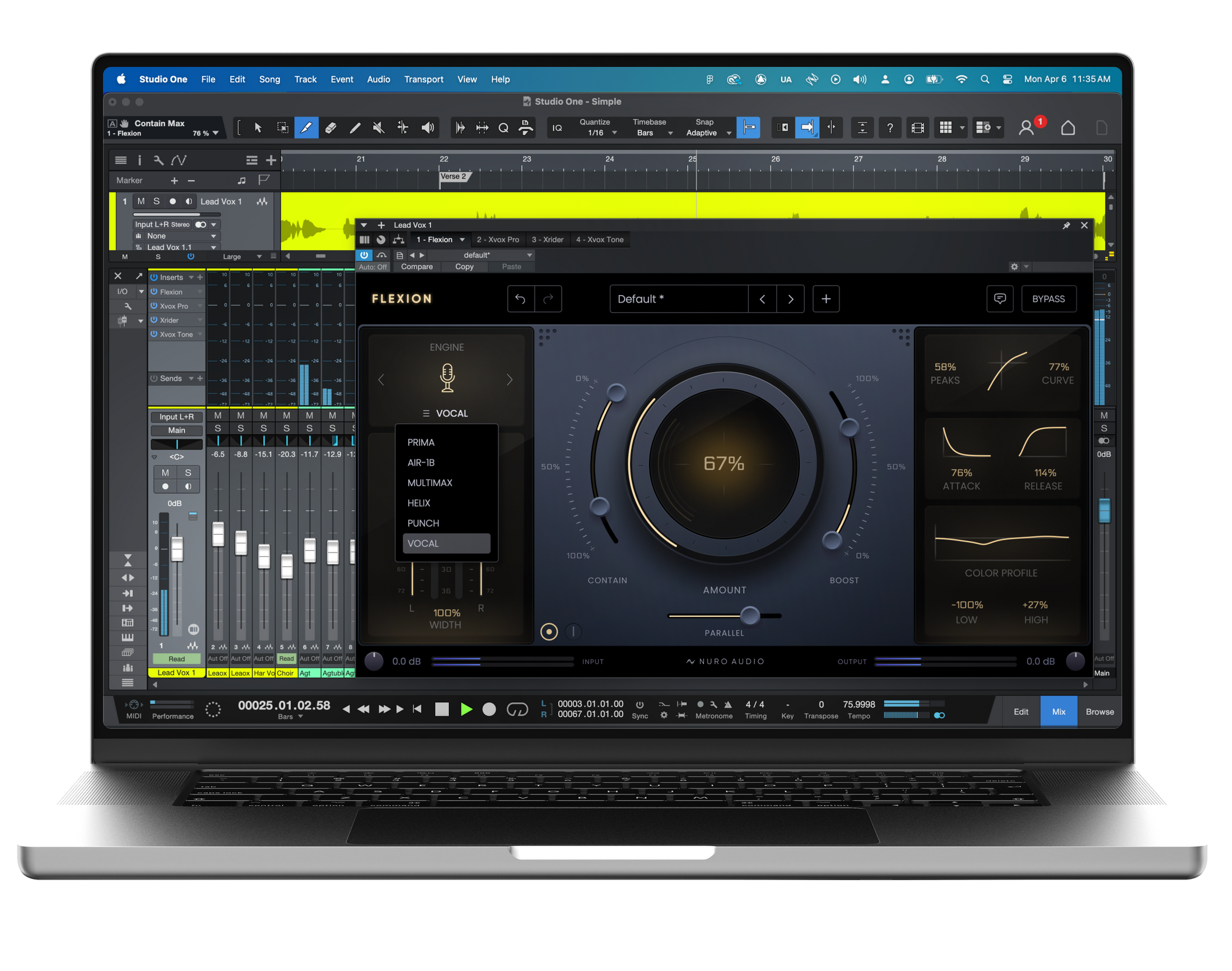Click the Stop transport button
The width and height of the screenshot is (1232, 971).
point(442,709)
